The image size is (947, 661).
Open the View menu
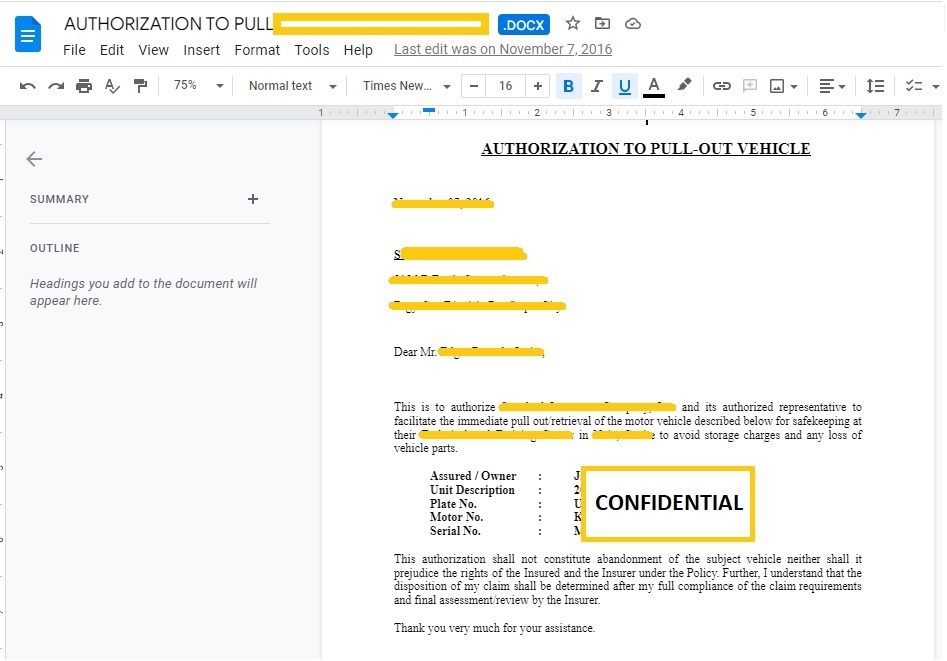click(153, 50)
